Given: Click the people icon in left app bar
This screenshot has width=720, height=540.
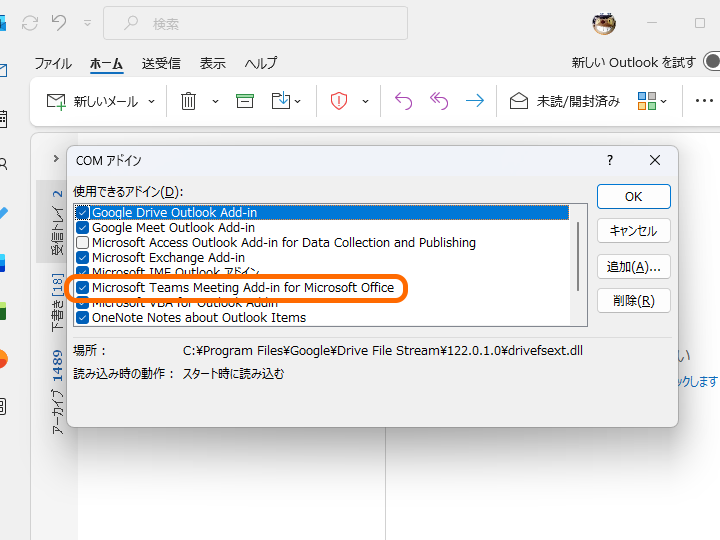Looking at the screenshot, I should click(3, 164).
